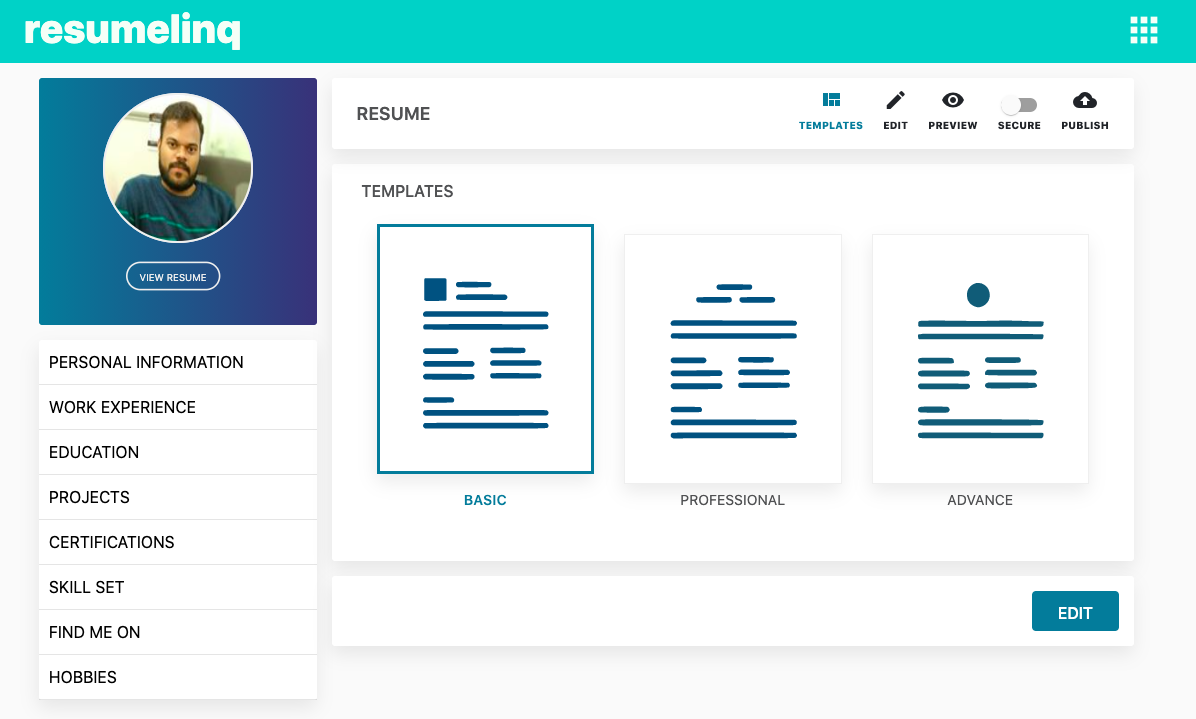Click the Edit pencil icon

click(895, 99)
